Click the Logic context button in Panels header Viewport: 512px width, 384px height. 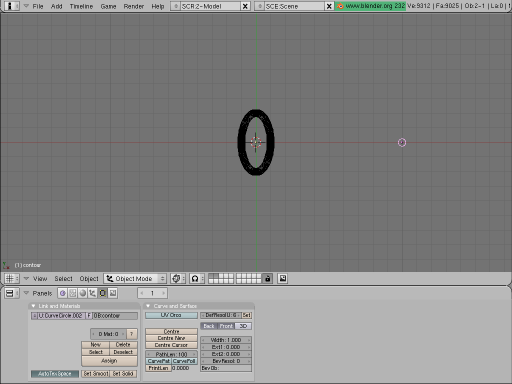62,293
